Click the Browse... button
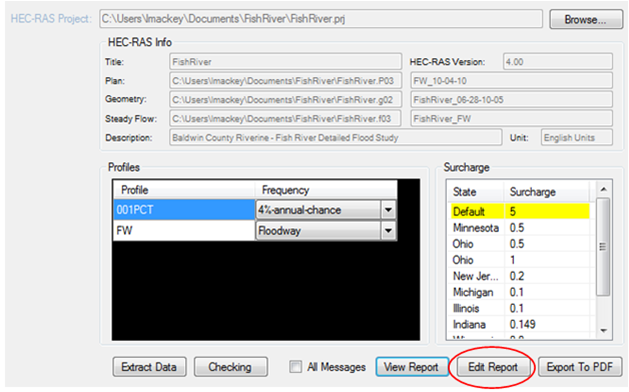This screenshot has width=629, height=392. click(x=586, y=19)
